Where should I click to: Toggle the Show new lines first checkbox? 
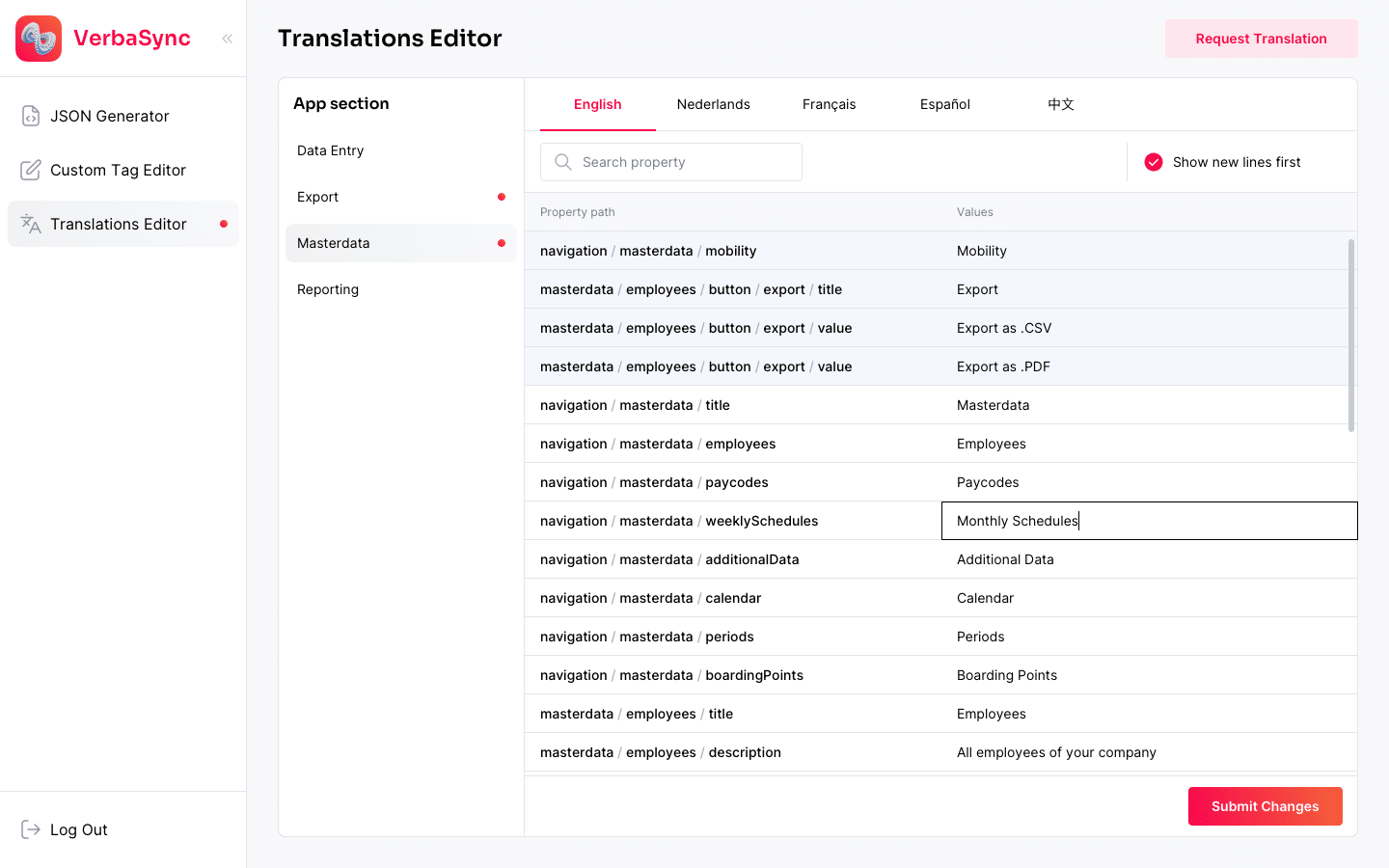point(1154,162)
